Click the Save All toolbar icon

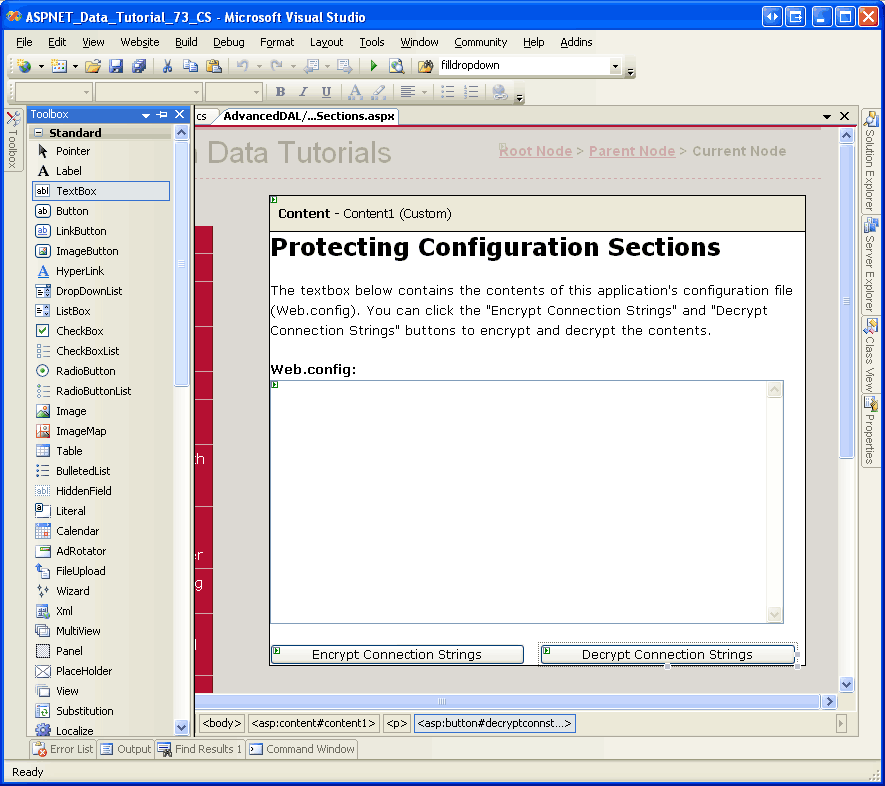pyautogui.click(x=139, y=66)
